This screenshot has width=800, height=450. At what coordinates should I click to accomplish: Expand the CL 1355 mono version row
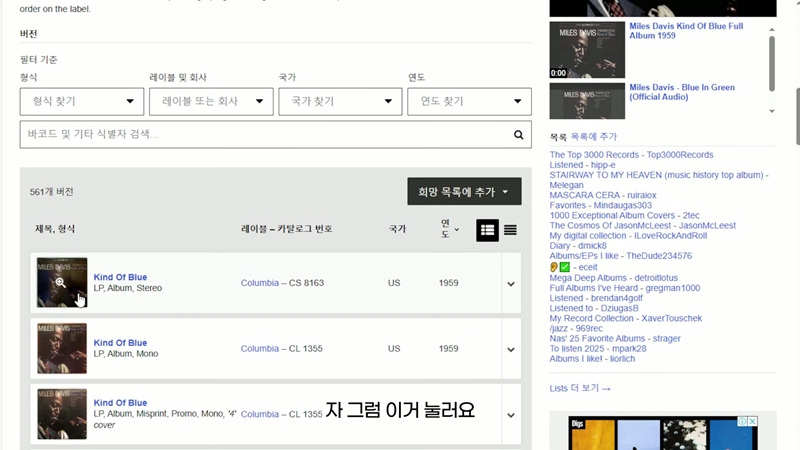click(x=511, y=349)
